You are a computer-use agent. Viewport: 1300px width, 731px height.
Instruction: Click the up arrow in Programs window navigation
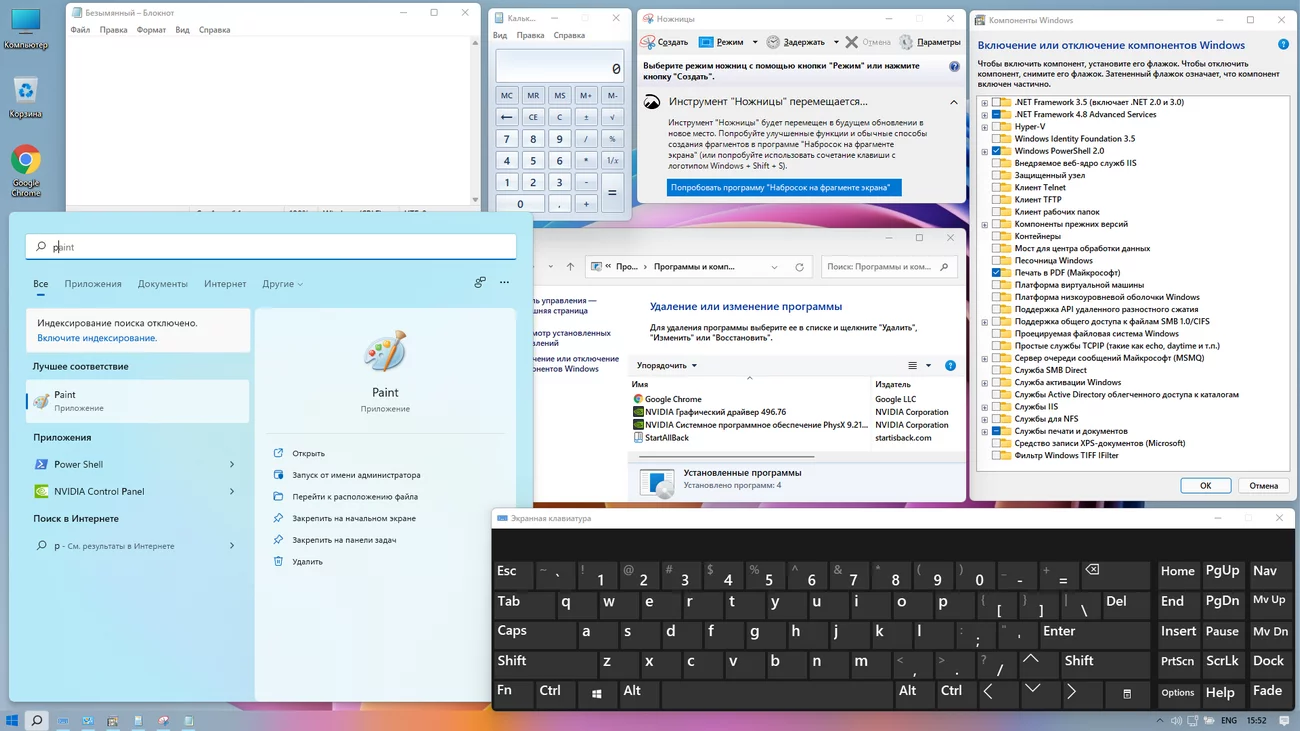(570, 267)
